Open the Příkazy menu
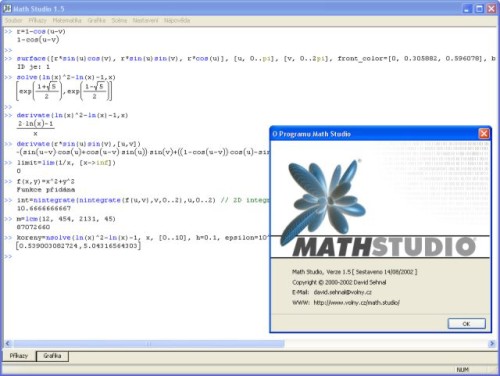Screen dimensions: 500x376 [37, 21]
